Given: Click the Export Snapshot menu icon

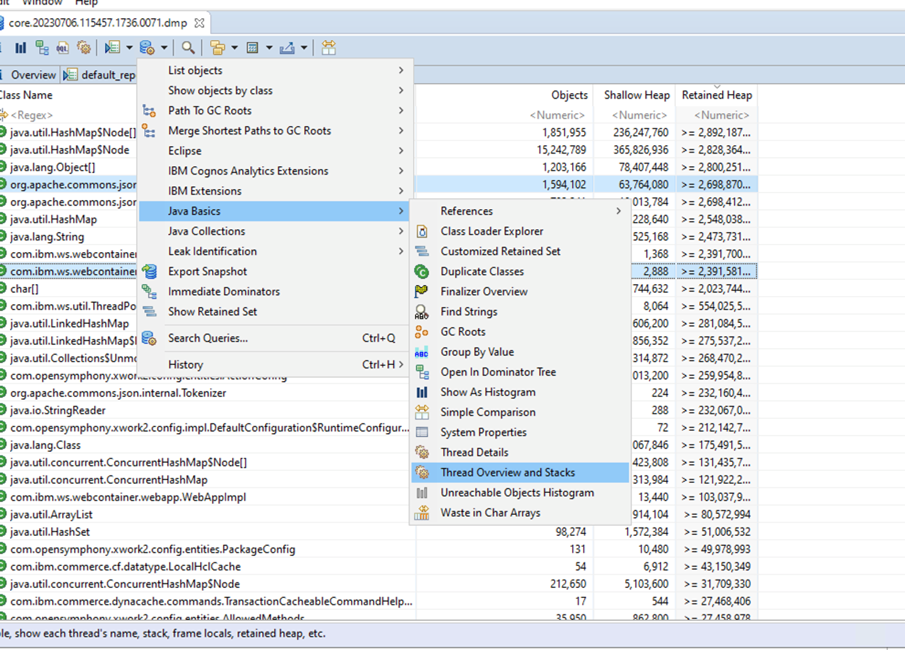Looking at the screenshot, I should coord(149,272).
